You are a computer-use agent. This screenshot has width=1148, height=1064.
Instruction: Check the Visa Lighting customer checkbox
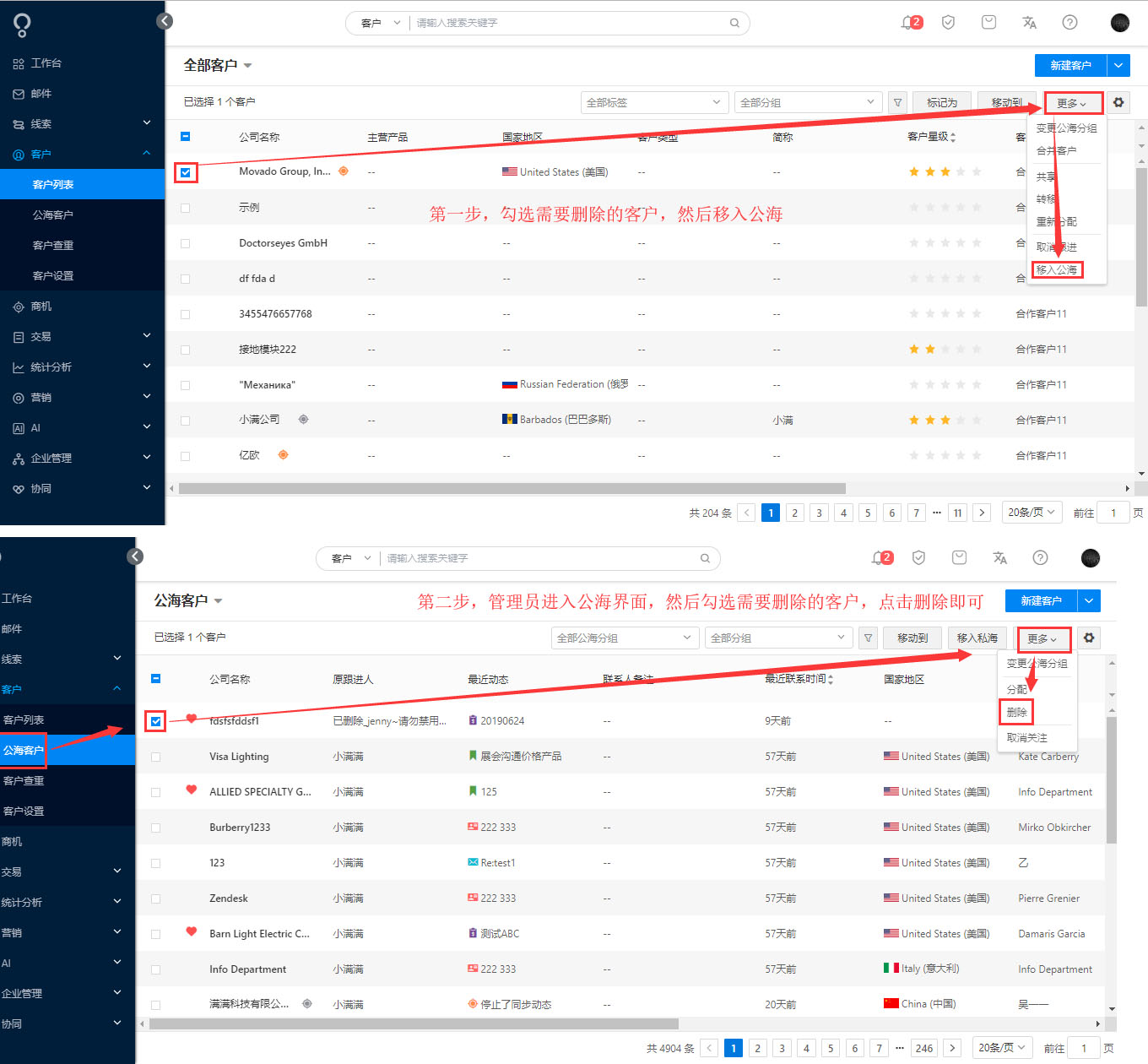point(155,756)
